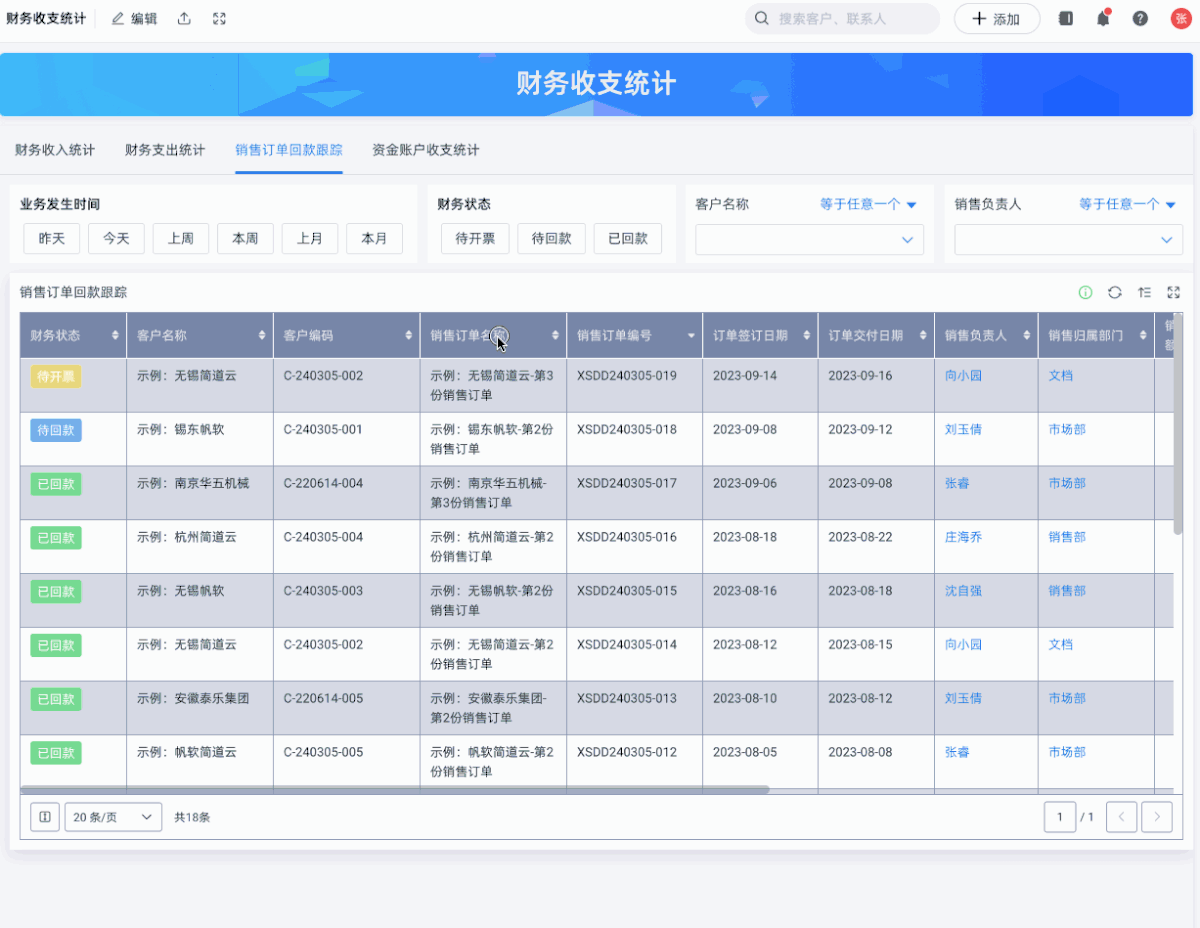Click the share/export icon in top toolbar
The height and width of the screenshot is (928, 1200).
184,18
